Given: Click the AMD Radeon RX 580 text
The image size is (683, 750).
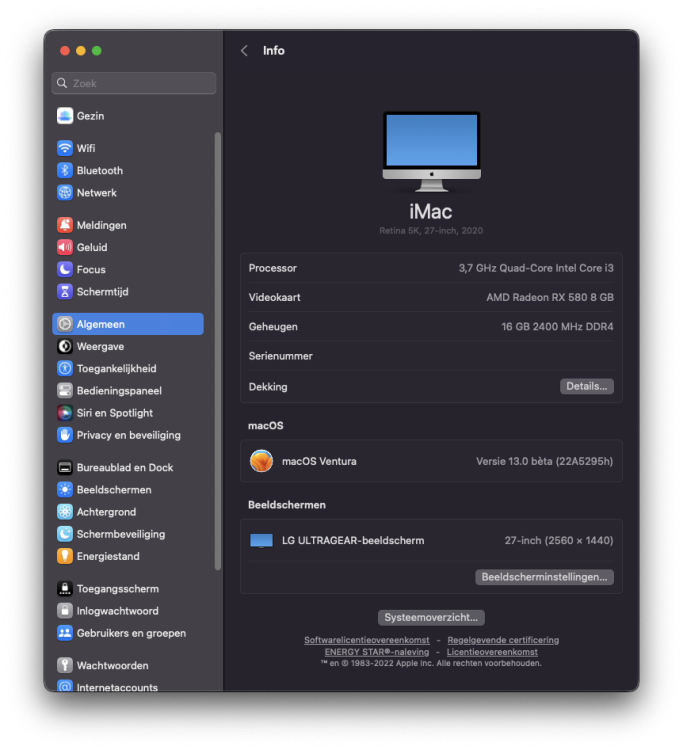Looking at the screenshot, I should pyautogui.click(x=550, y=298).
